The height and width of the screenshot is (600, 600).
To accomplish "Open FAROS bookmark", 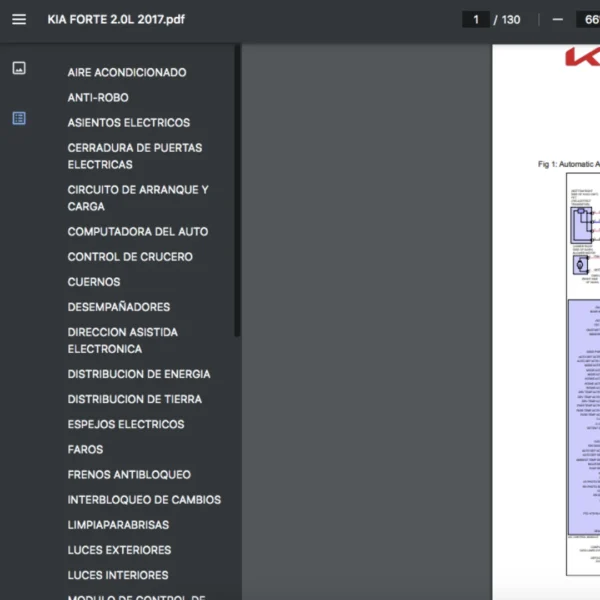I will (85, 449).
